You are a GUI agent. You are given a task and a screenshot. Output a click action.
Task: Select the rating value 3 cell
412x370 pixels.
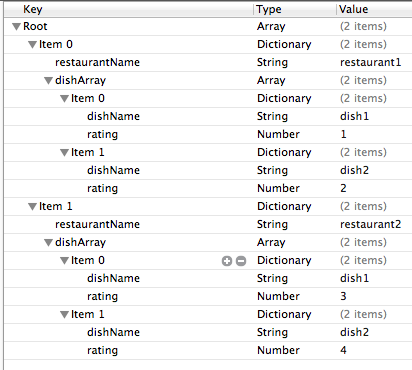(x=343, y=296)
